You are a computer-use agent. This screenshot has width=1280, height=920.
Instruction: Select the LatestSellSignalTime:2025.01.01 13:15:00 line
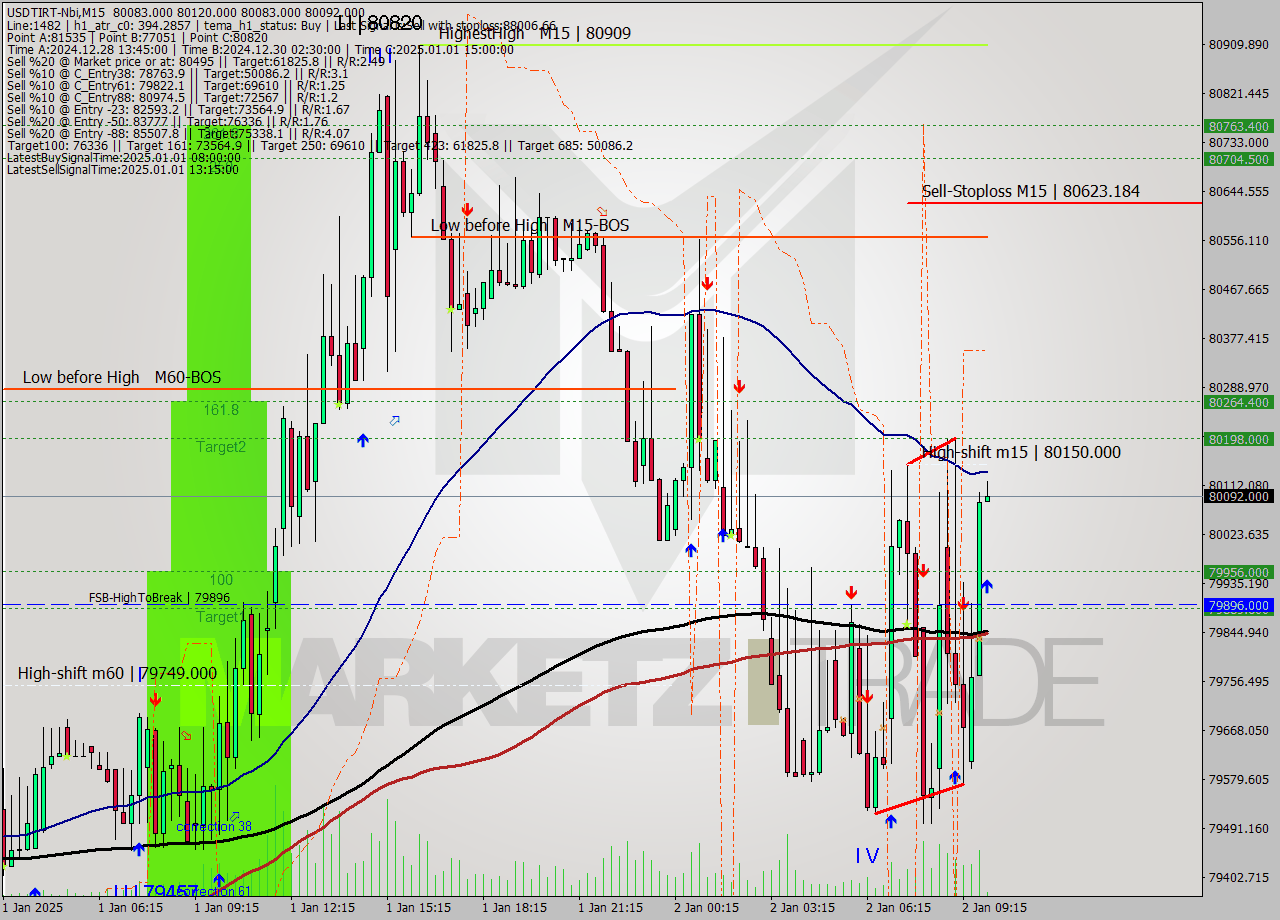click(x=122, y=169)
